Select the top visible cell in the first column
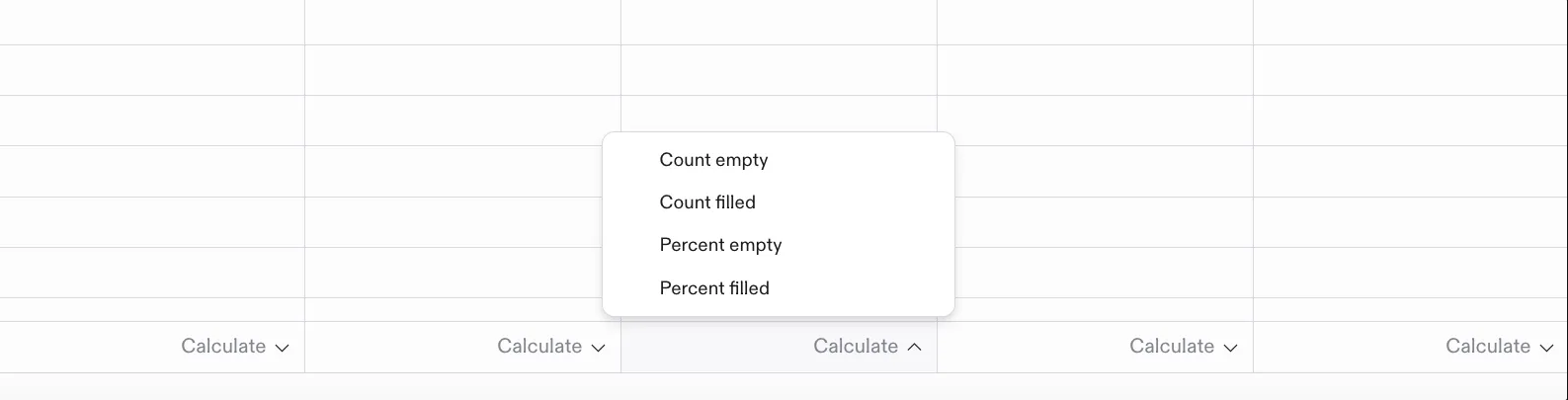The image size is (1568, 400). (x=152, y=22)
